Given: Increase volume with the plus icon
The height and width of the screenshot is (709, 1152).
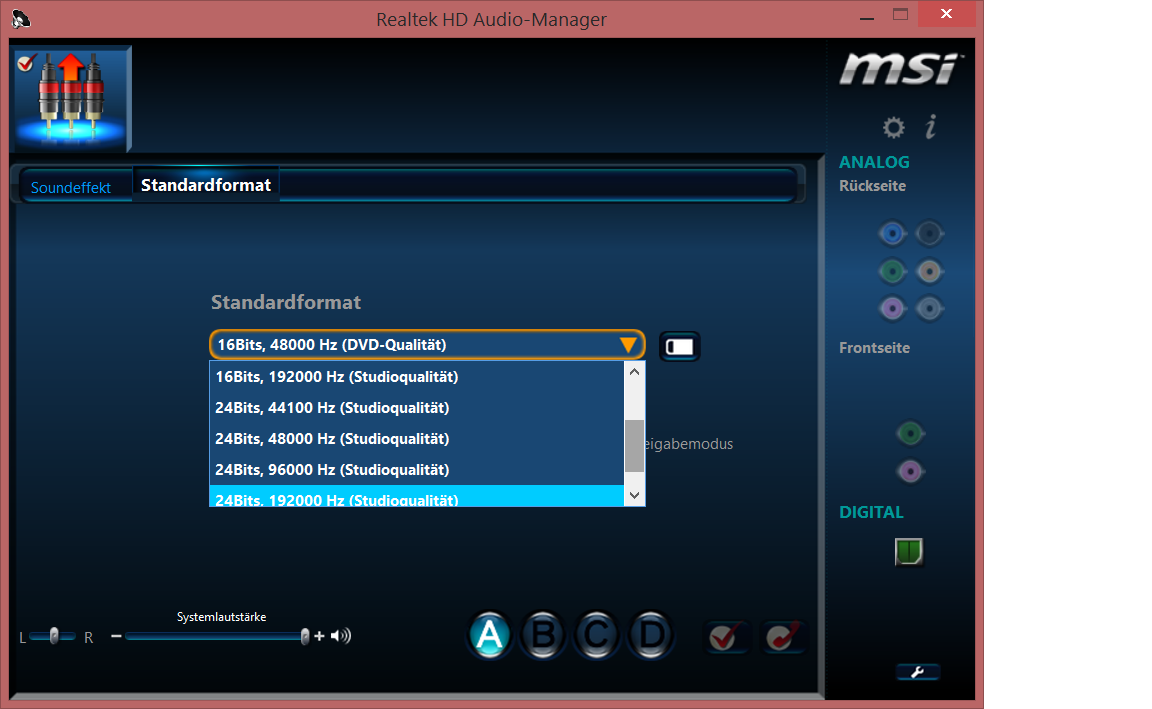Looking at the screenshot, I should pyautogui.click(x=319, y=636).
